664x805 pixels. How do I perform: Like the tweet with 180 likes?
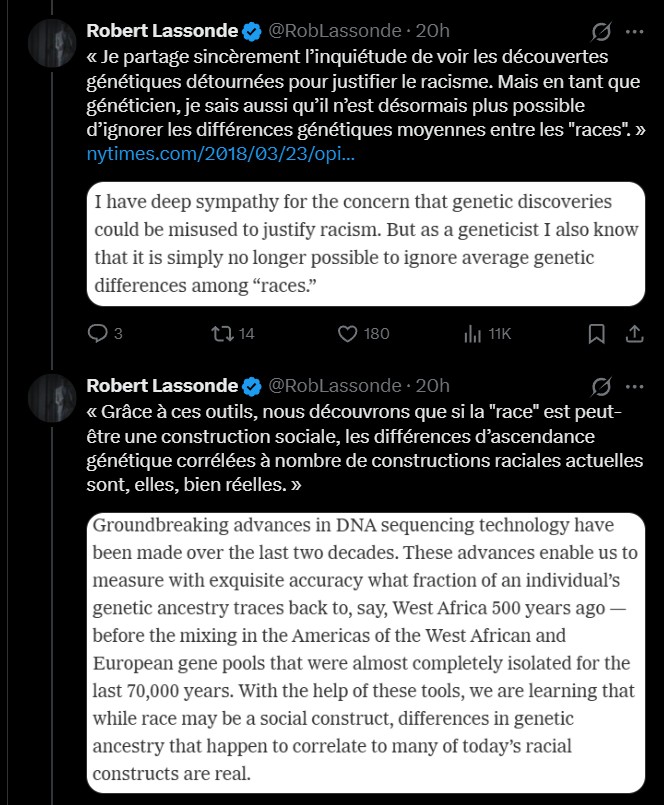pyautogui.click(x=349, y=333)
